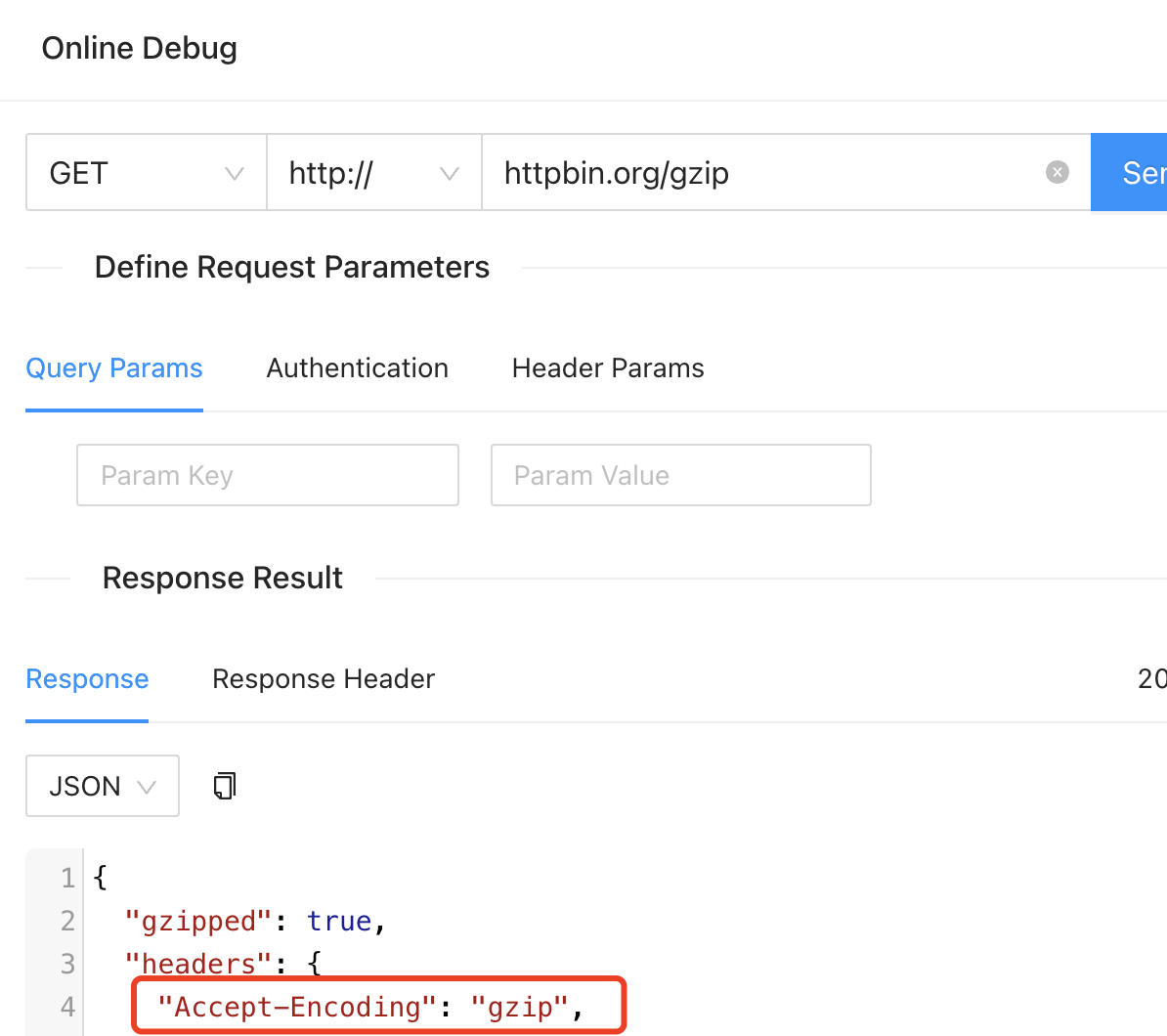Click the "gzipped" key on line 2
The width and height of the screenshot is (1167, 1036).
[x=198, y=922]
